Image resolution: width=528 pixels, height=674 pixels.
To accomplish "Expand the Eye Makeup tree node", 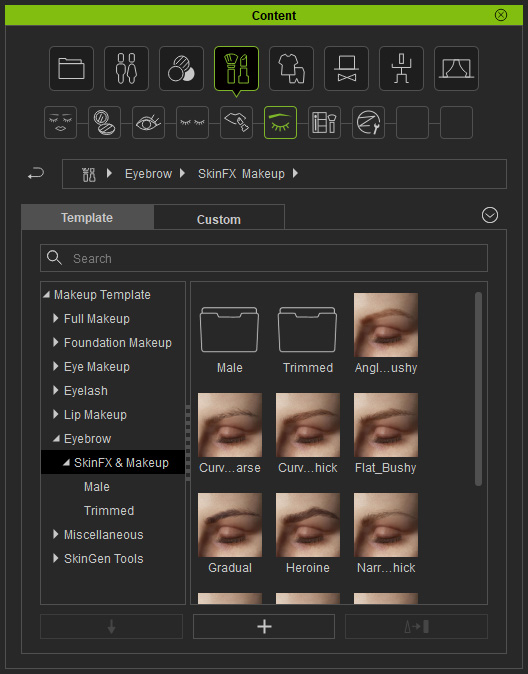I will tap(55, 367).
